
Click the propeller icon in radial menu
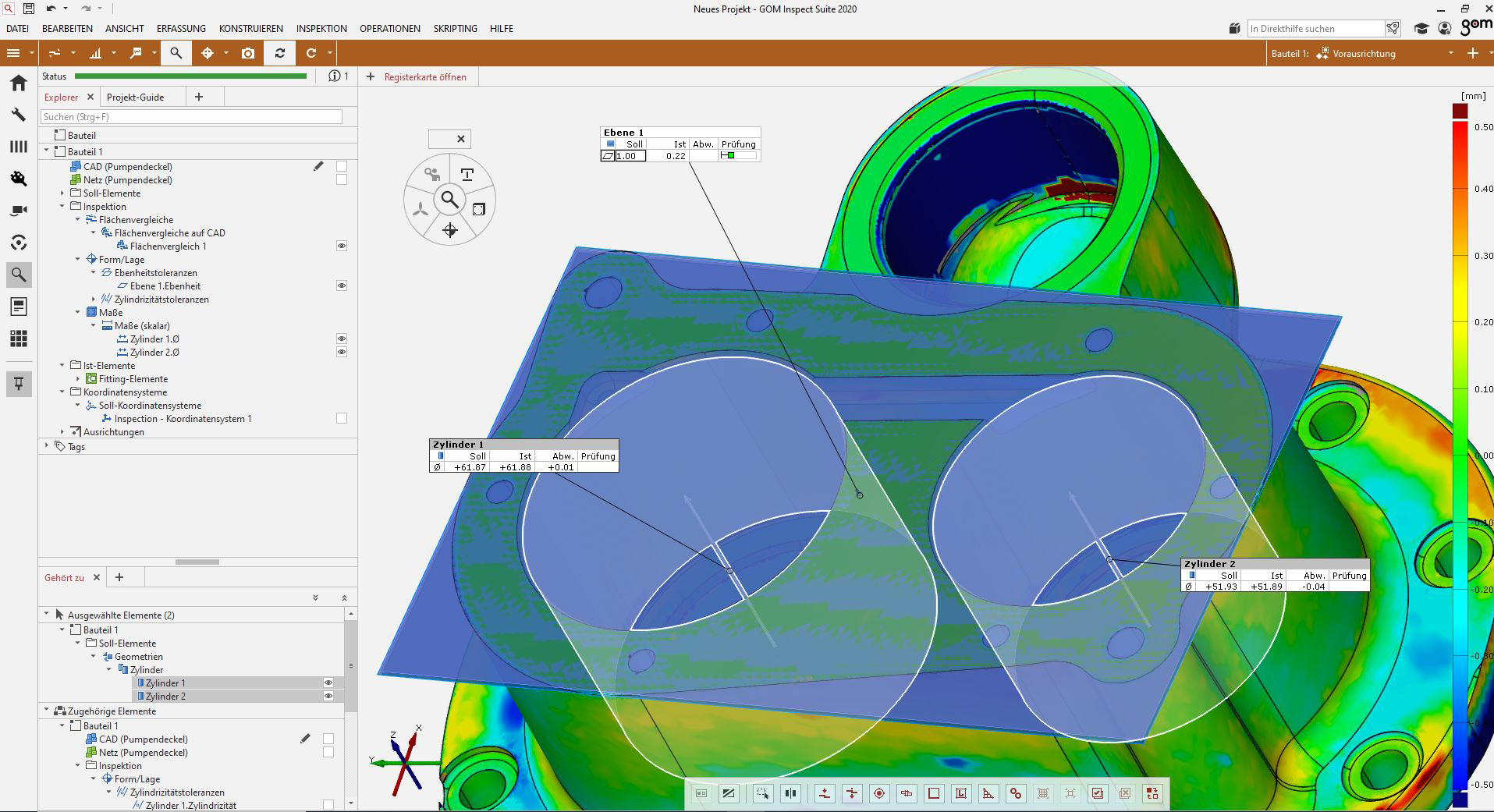coord(421,209)
